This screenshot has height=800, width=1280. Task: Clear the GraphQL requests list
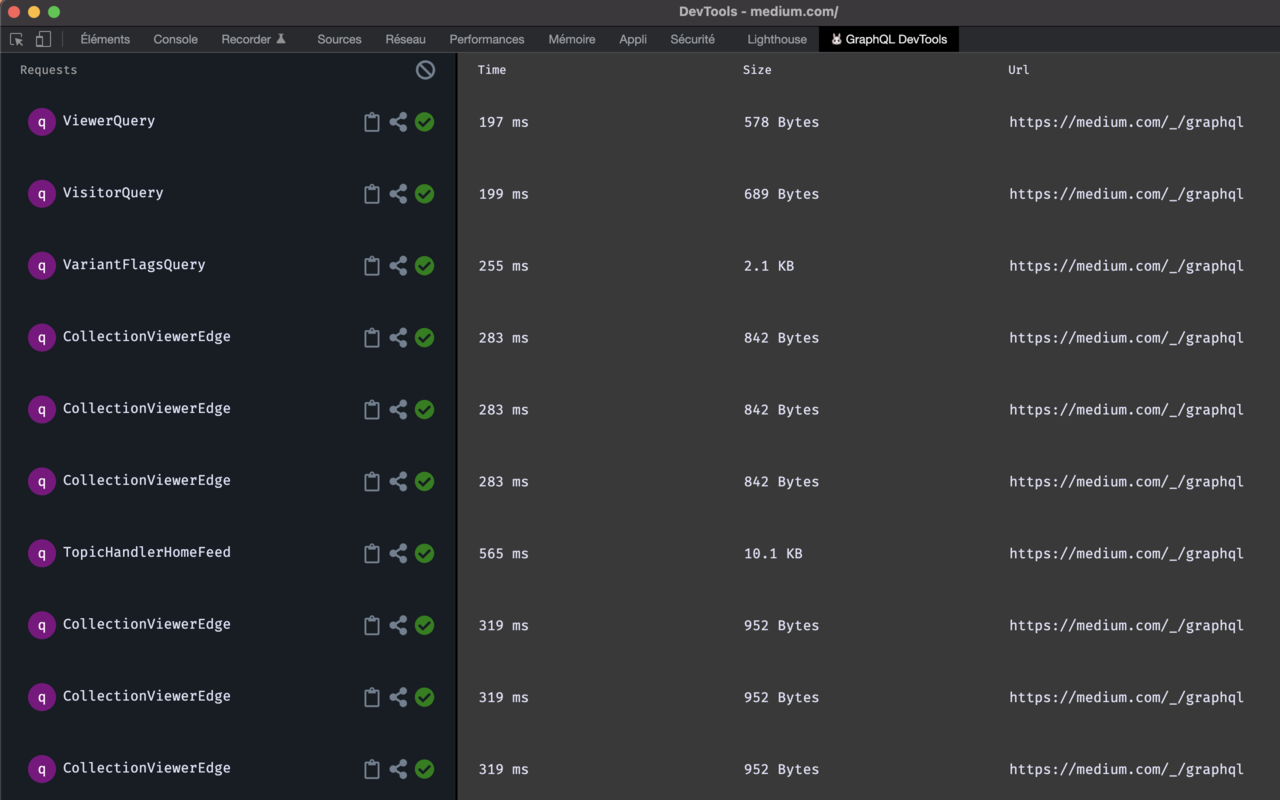(426, 70)
